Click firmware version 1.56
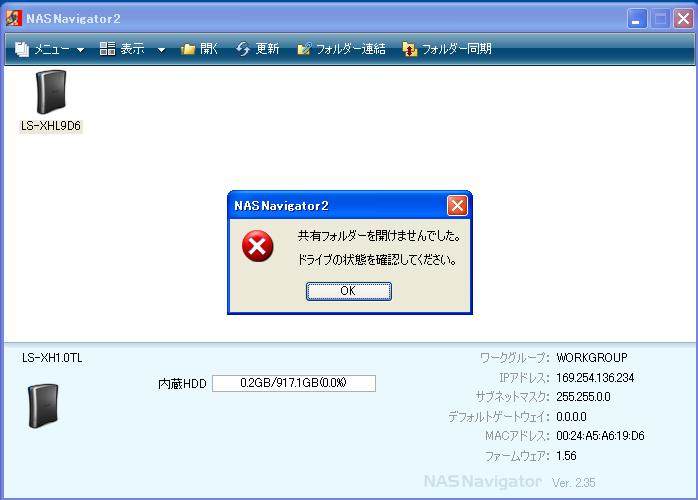698x500 pixels. click(x=566, y=456)
